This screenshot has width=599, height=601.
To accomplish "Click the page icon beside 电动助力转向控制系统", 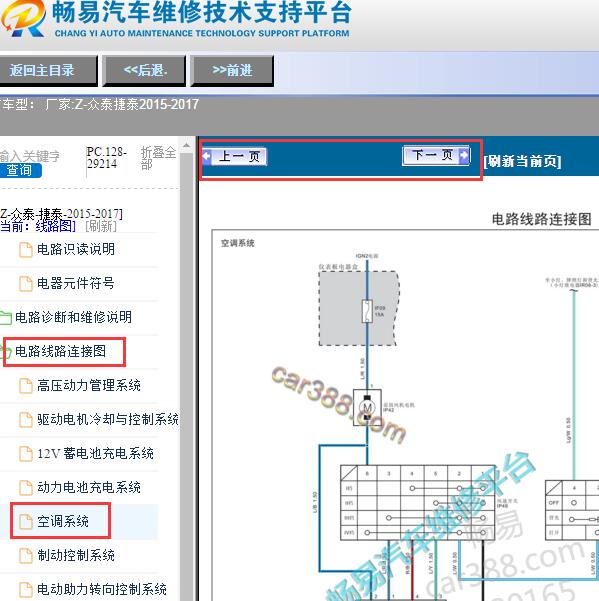I will pos(26,590).
